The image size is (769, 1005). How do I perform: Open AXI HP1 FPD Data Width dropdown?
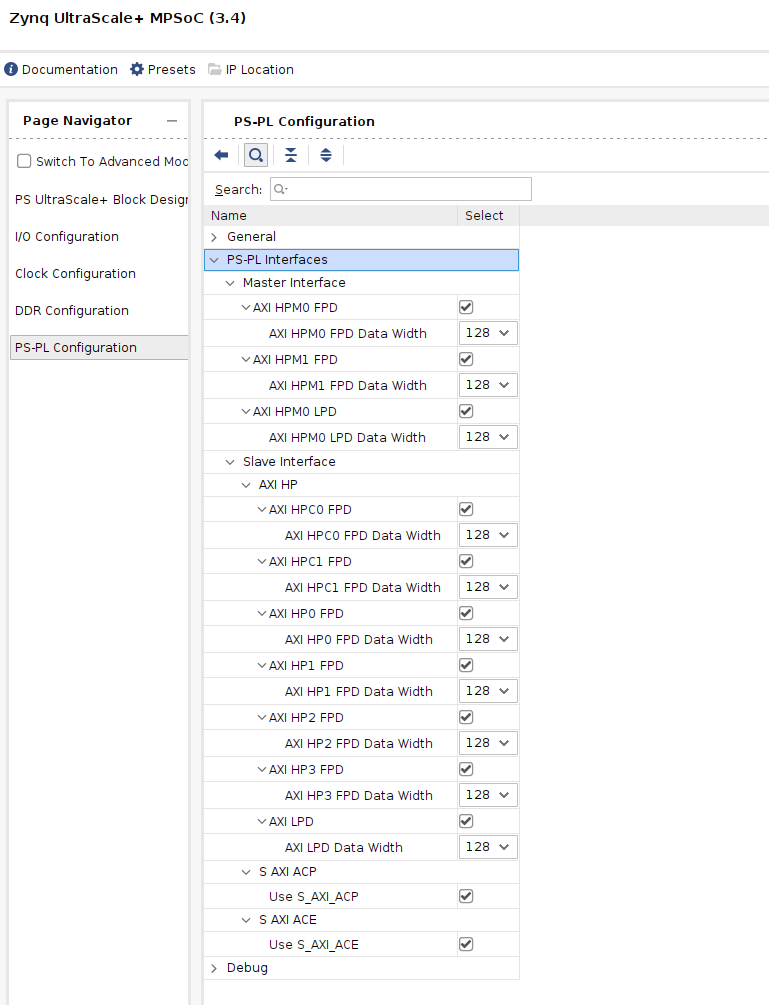(488, 690)
